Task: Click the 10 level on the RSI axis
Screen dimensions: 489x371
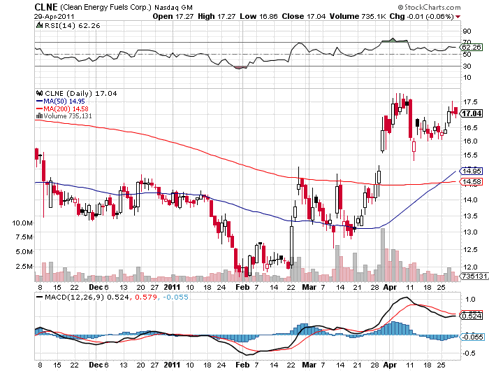Action: tap(467, 77)
